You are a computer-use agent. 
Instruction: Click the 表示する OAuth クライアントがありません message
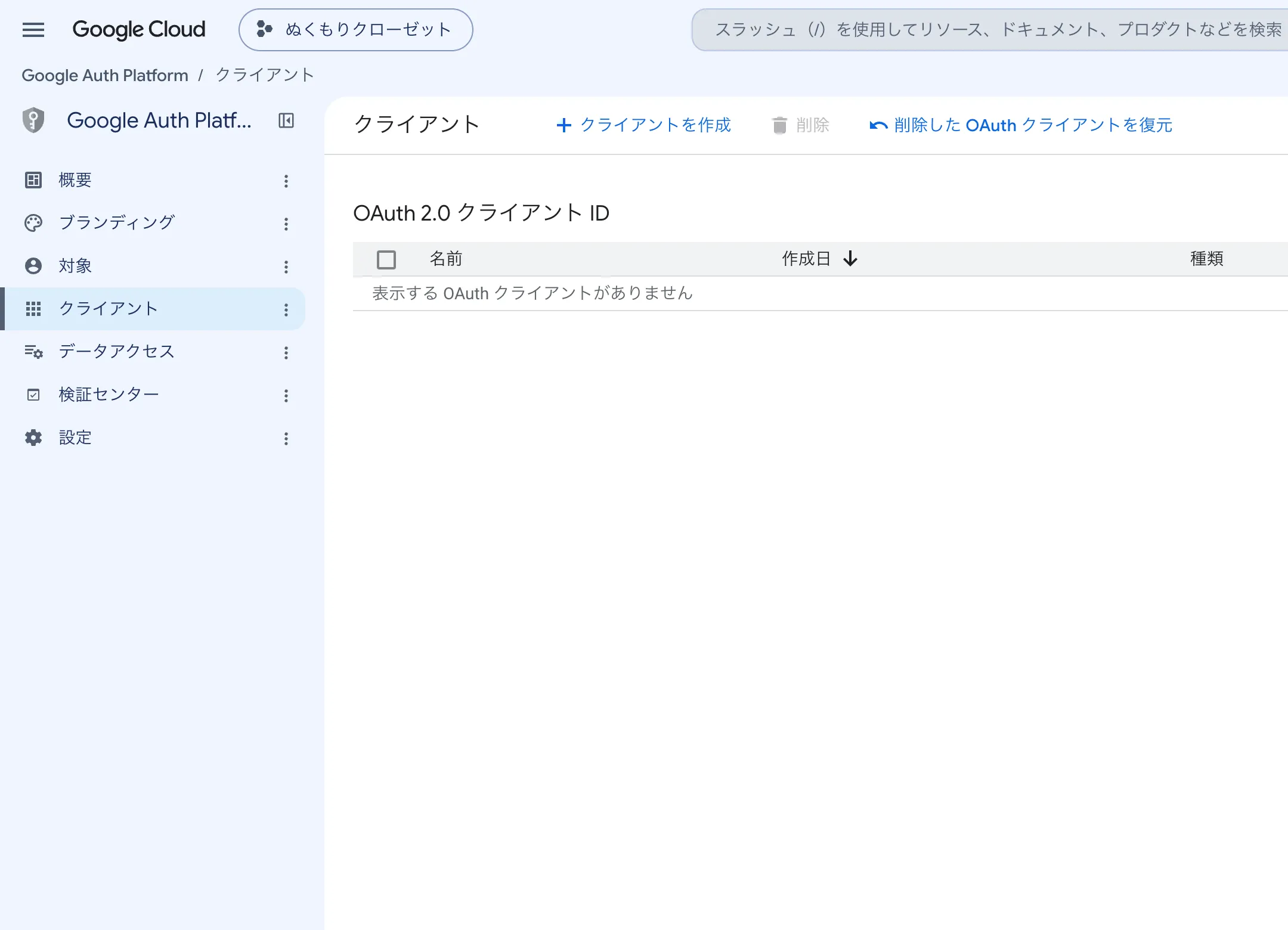(x=532, y=293)
